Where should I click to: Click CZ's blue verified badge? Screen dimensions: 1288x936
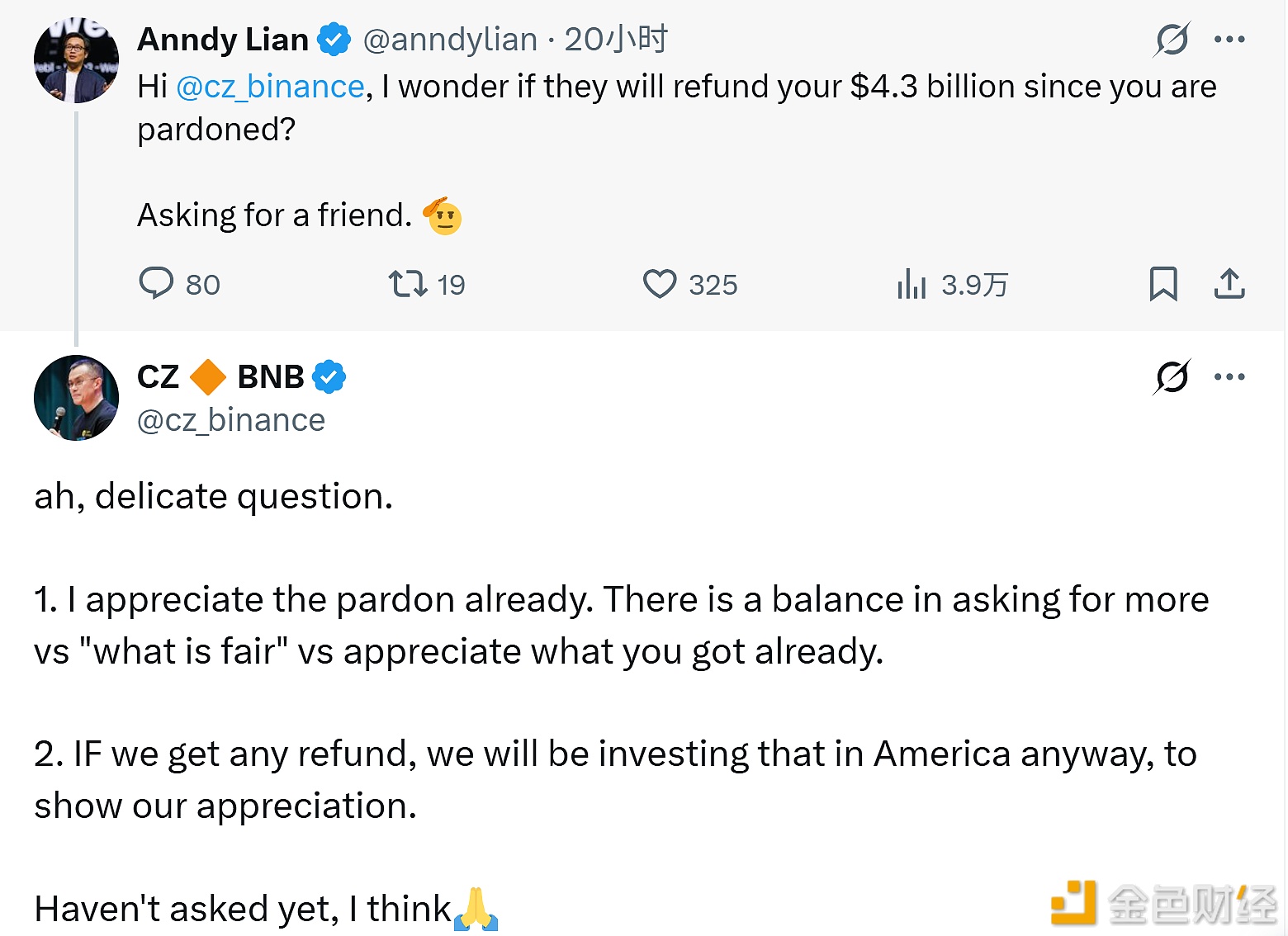coord(329,377)
